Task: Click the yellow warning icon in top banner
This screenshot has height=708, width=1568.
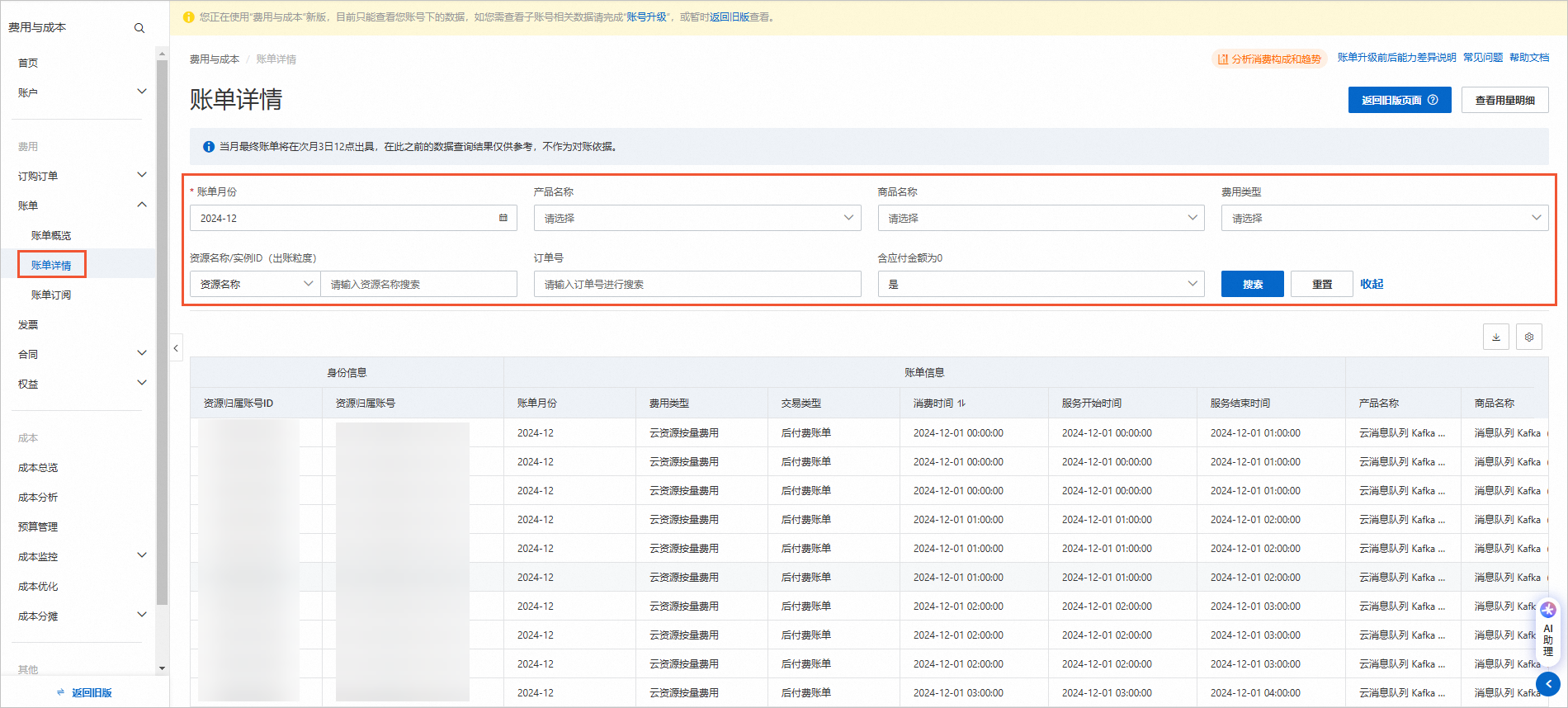Action: point(189,17)
